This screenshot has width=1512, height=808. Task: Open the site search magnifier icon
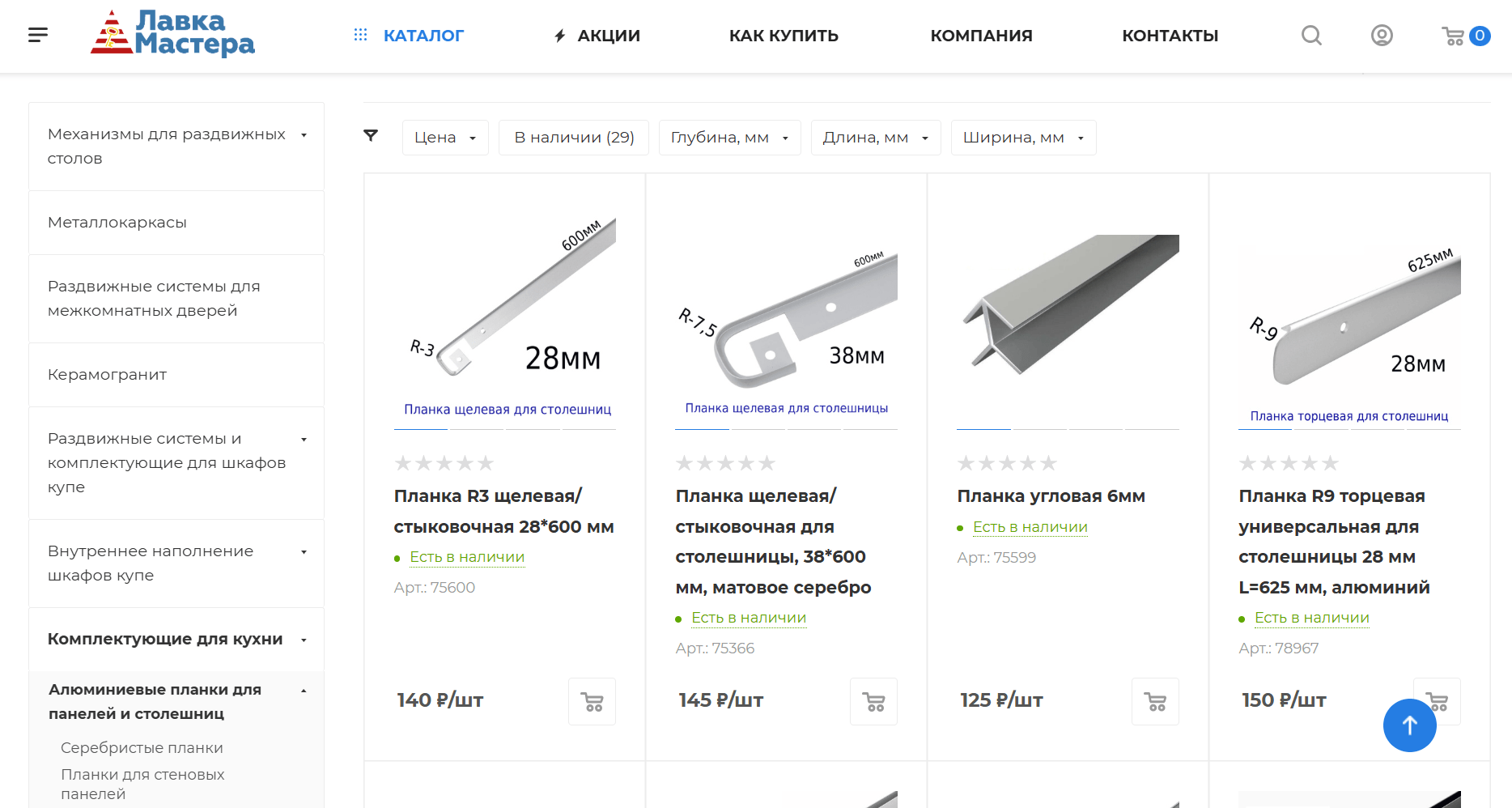tap(1311, 36)
